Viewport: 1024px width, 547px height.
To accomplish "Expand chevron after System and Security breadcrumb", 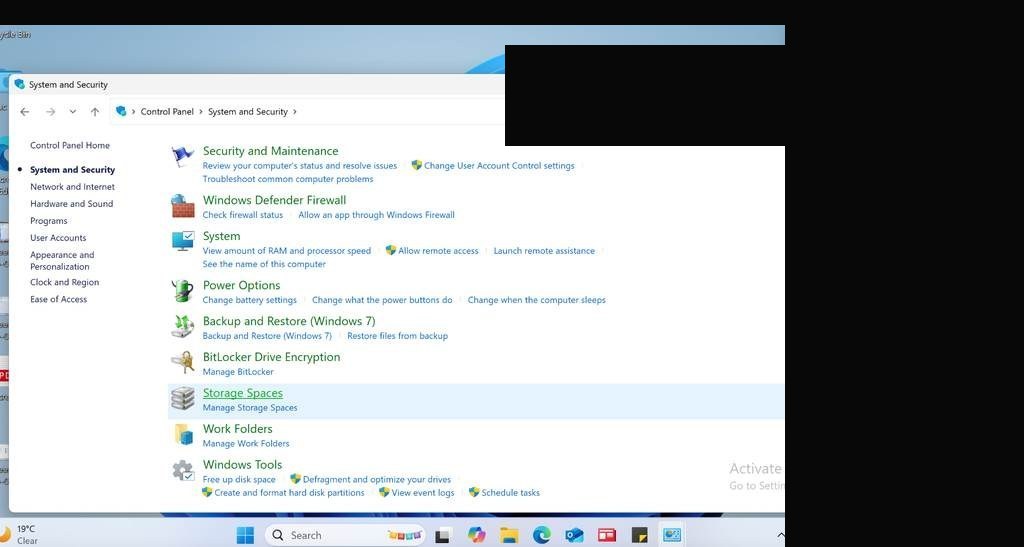I will coord(295,112).
